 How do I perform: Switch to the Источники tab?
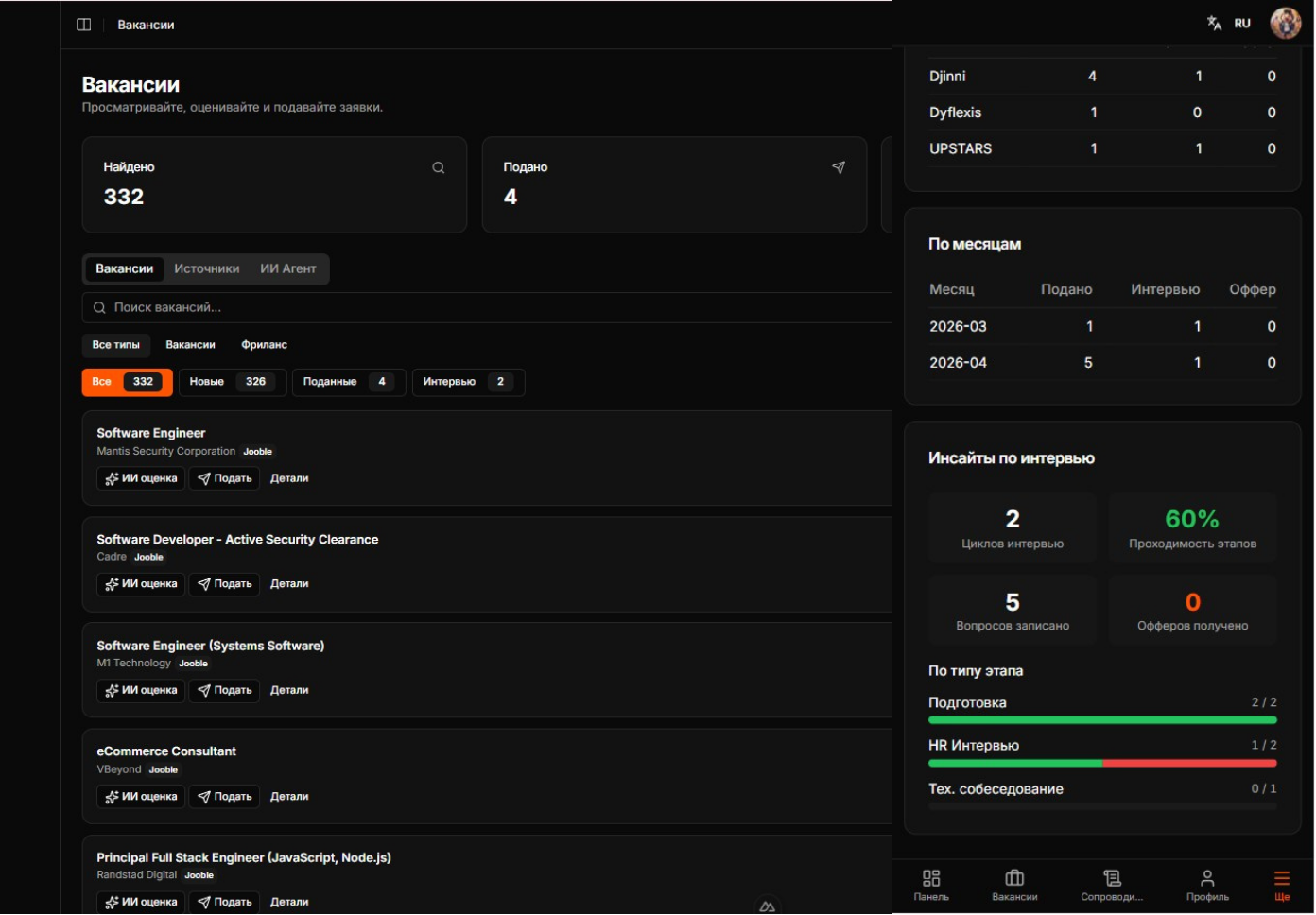pos(206,268)
